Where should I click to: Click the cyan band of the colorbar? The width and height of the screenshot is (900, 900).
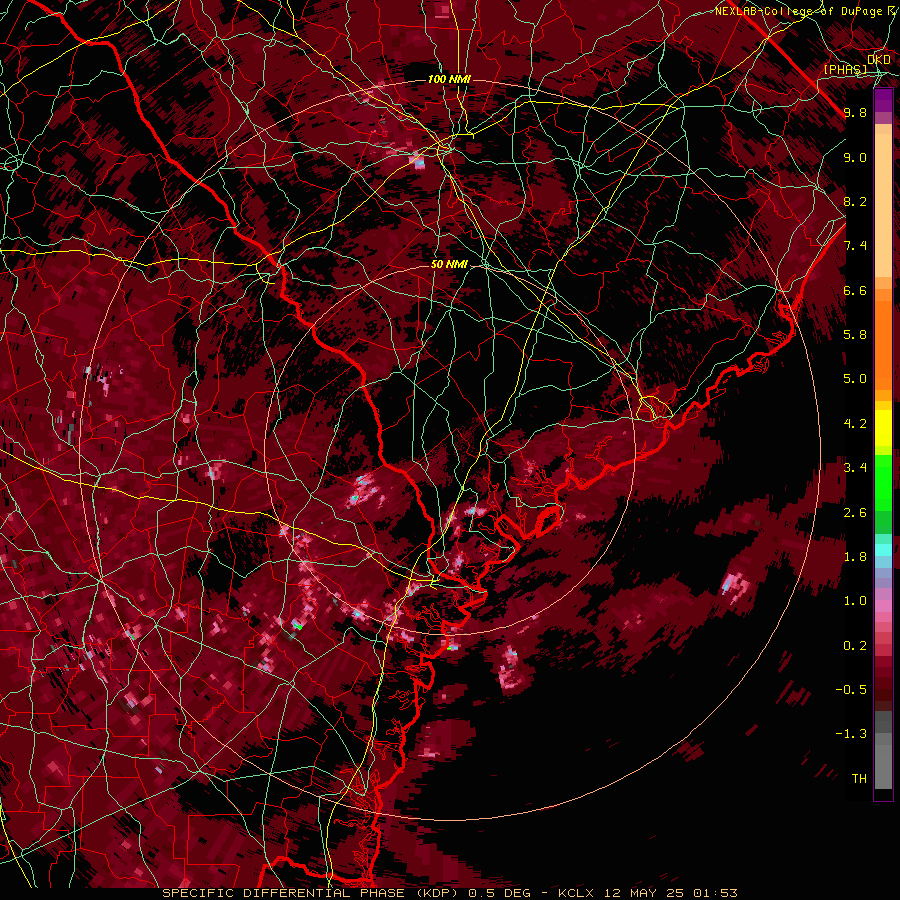coord(883,549)
